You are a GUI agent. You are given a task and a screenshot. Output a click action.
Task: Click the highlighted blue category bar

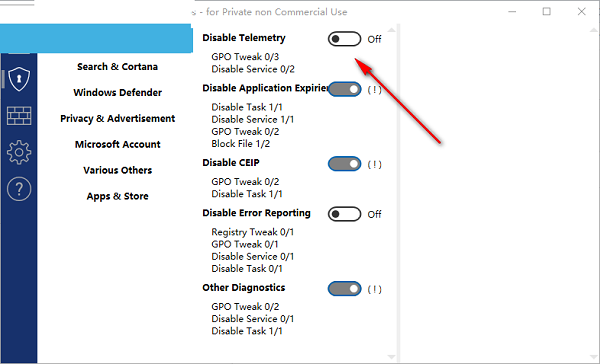(96, 38)
